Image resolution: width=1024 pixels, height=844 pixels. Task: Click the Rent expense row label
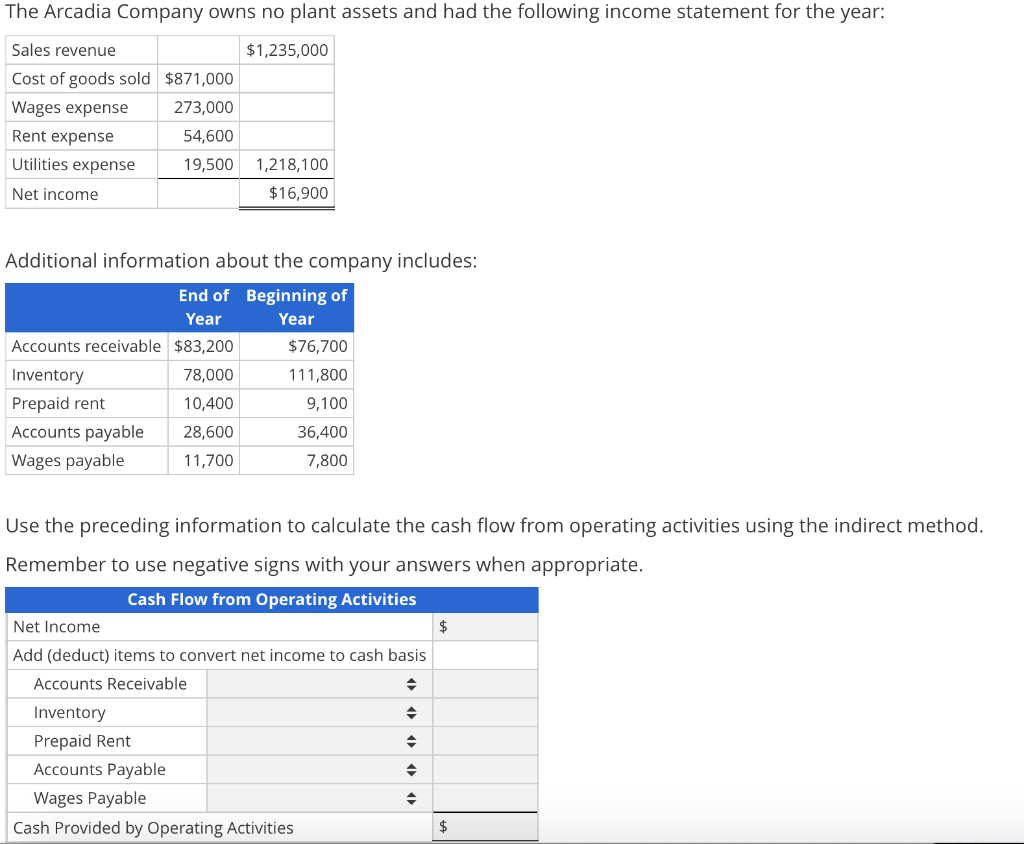[x=63, y=136]
